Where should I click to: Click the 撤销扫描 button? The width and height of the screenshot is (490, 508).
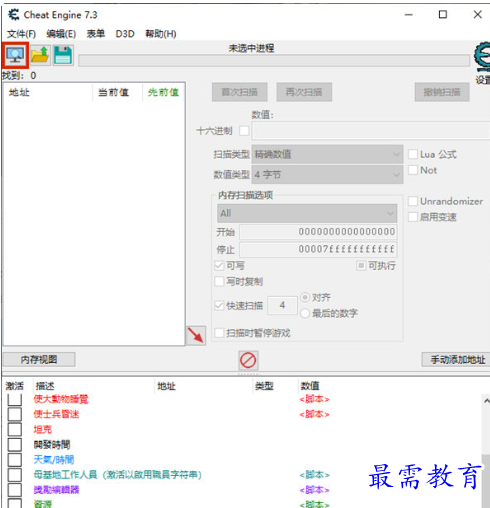click(442, 92)
